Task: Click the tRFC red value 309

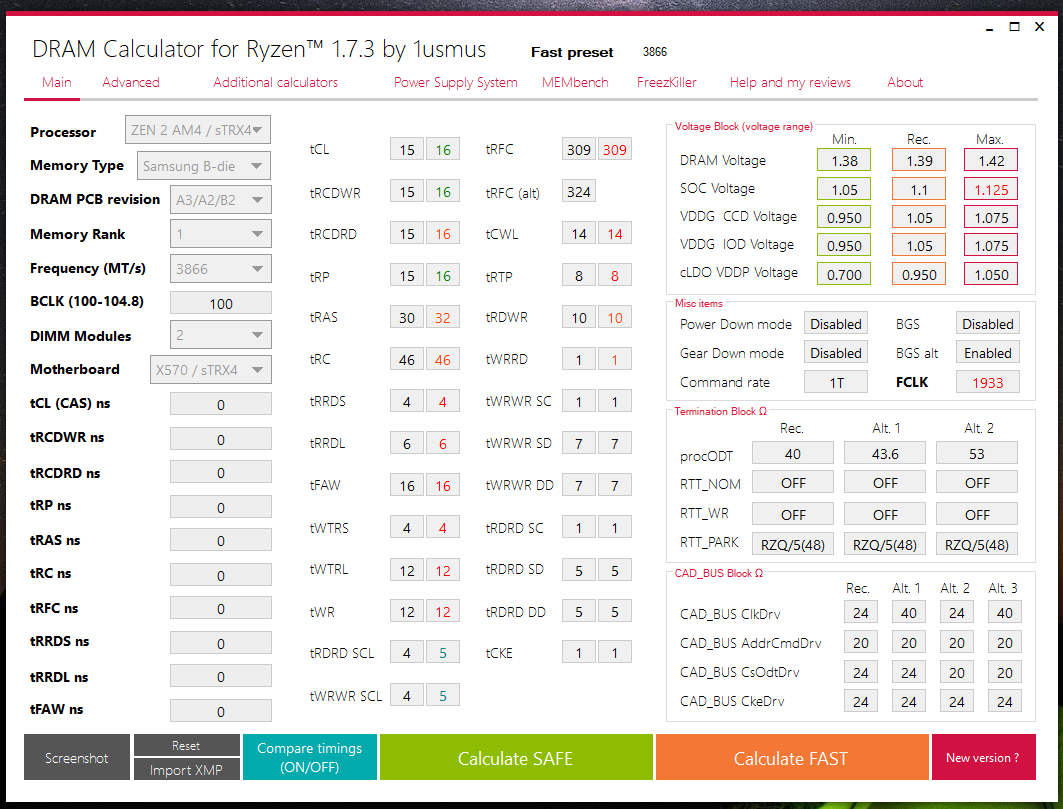Action: coord(615,149)
